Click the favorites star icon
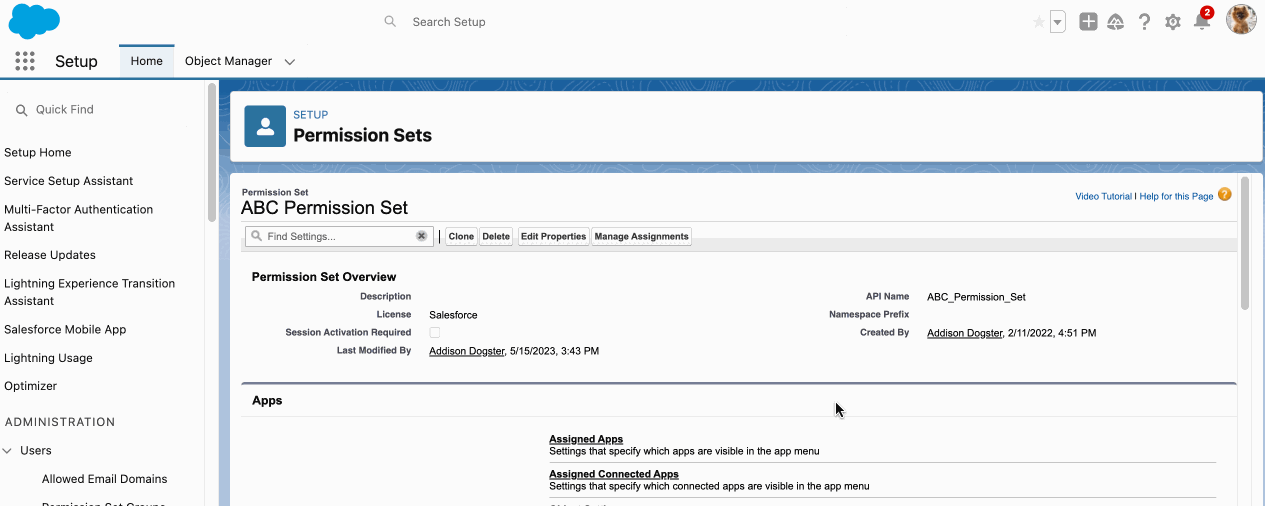This screenshot has height=506, width=1265. [1039, 22]
